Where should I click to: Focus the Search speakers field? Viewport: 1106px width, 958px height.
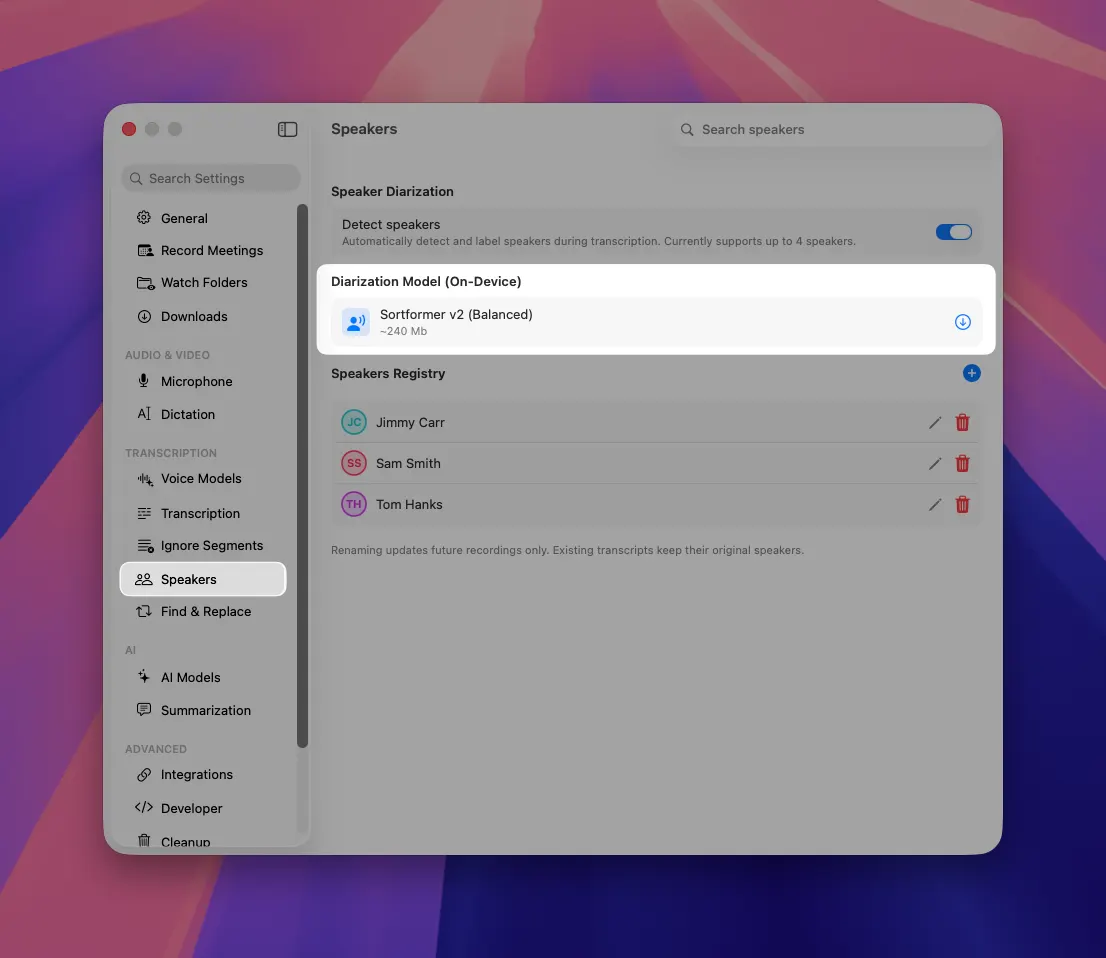click(830, 130)
